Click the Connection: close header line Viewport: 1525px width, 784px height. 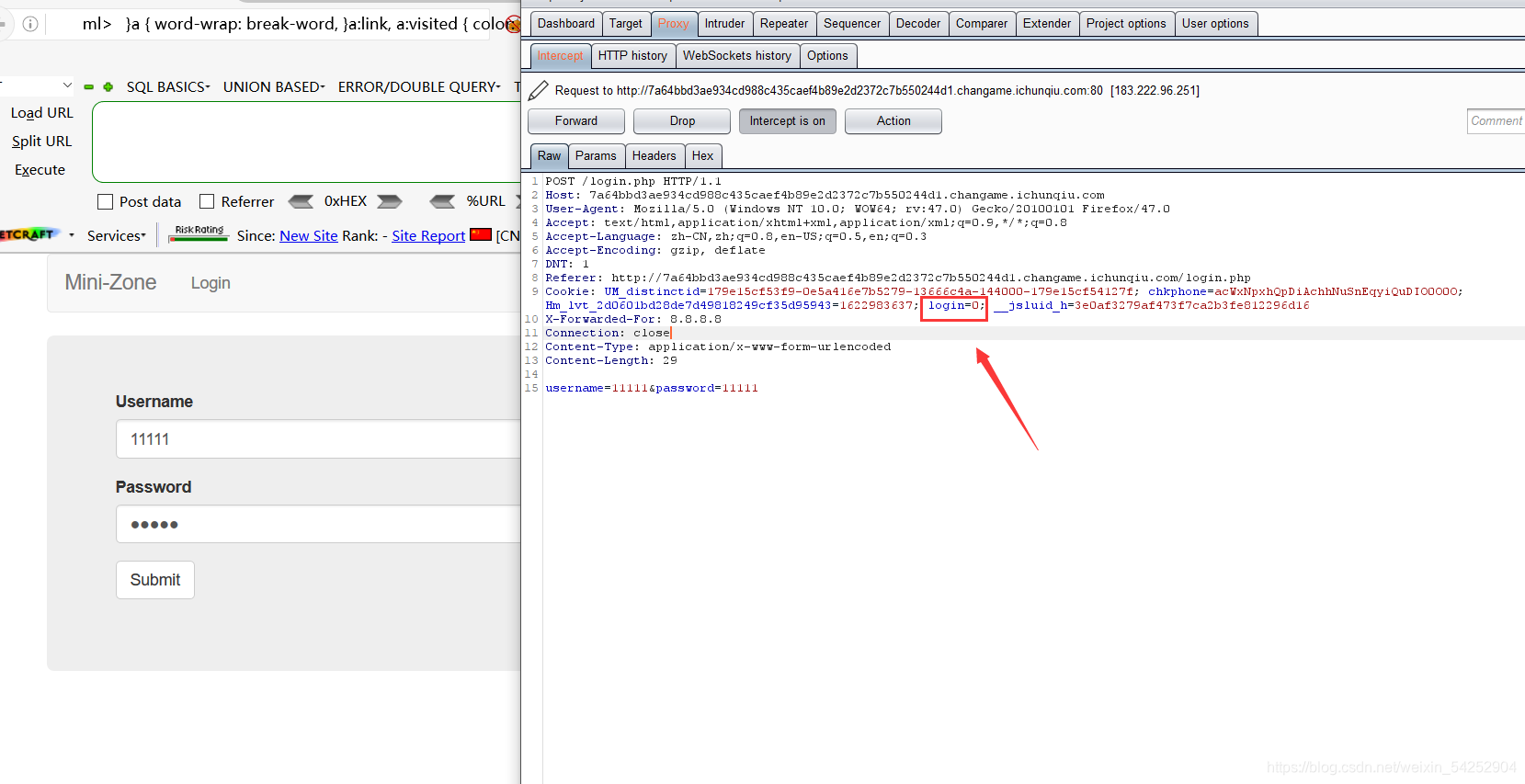[x=608, y=334]
